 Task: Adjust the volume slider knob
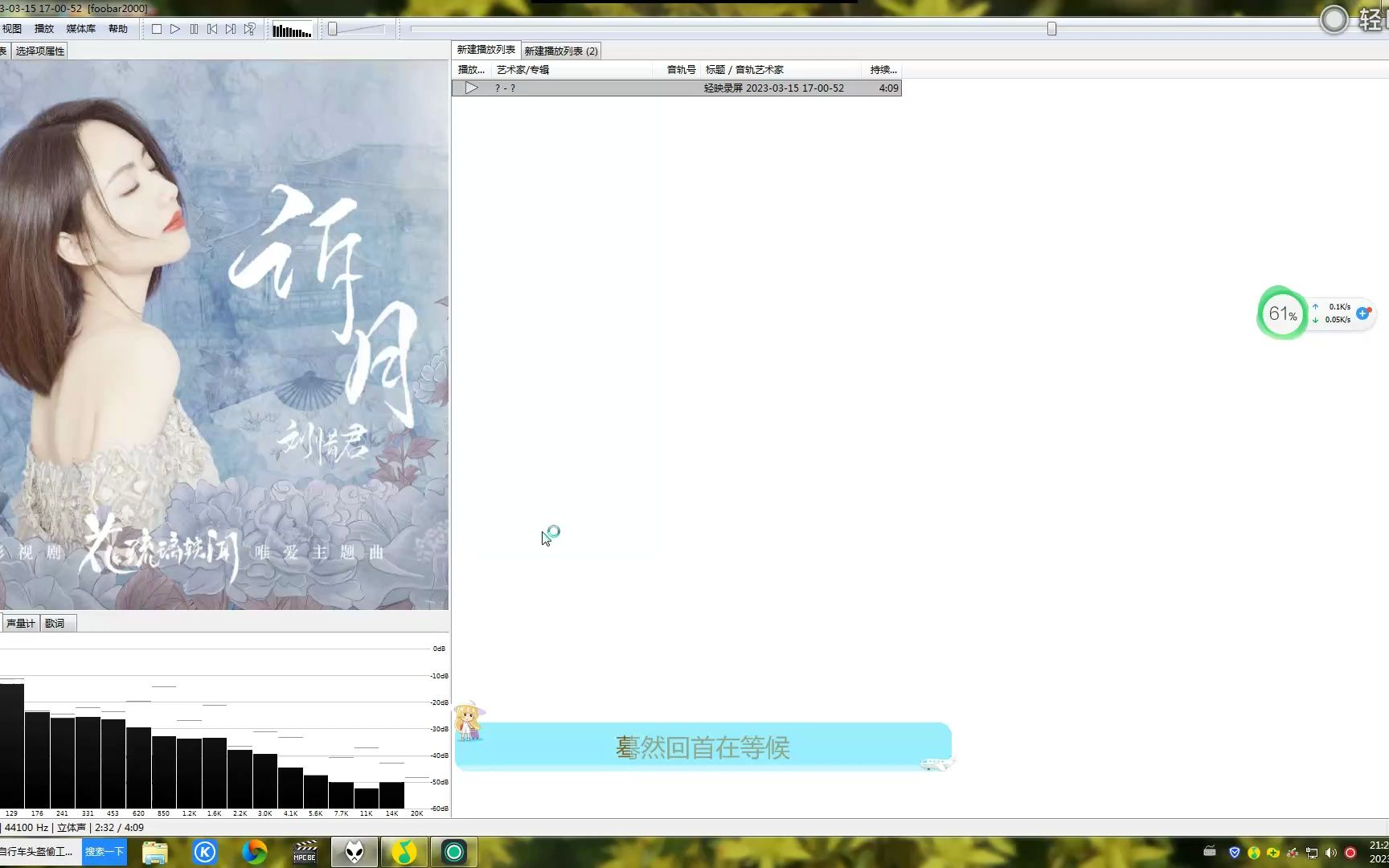(333, 29)
